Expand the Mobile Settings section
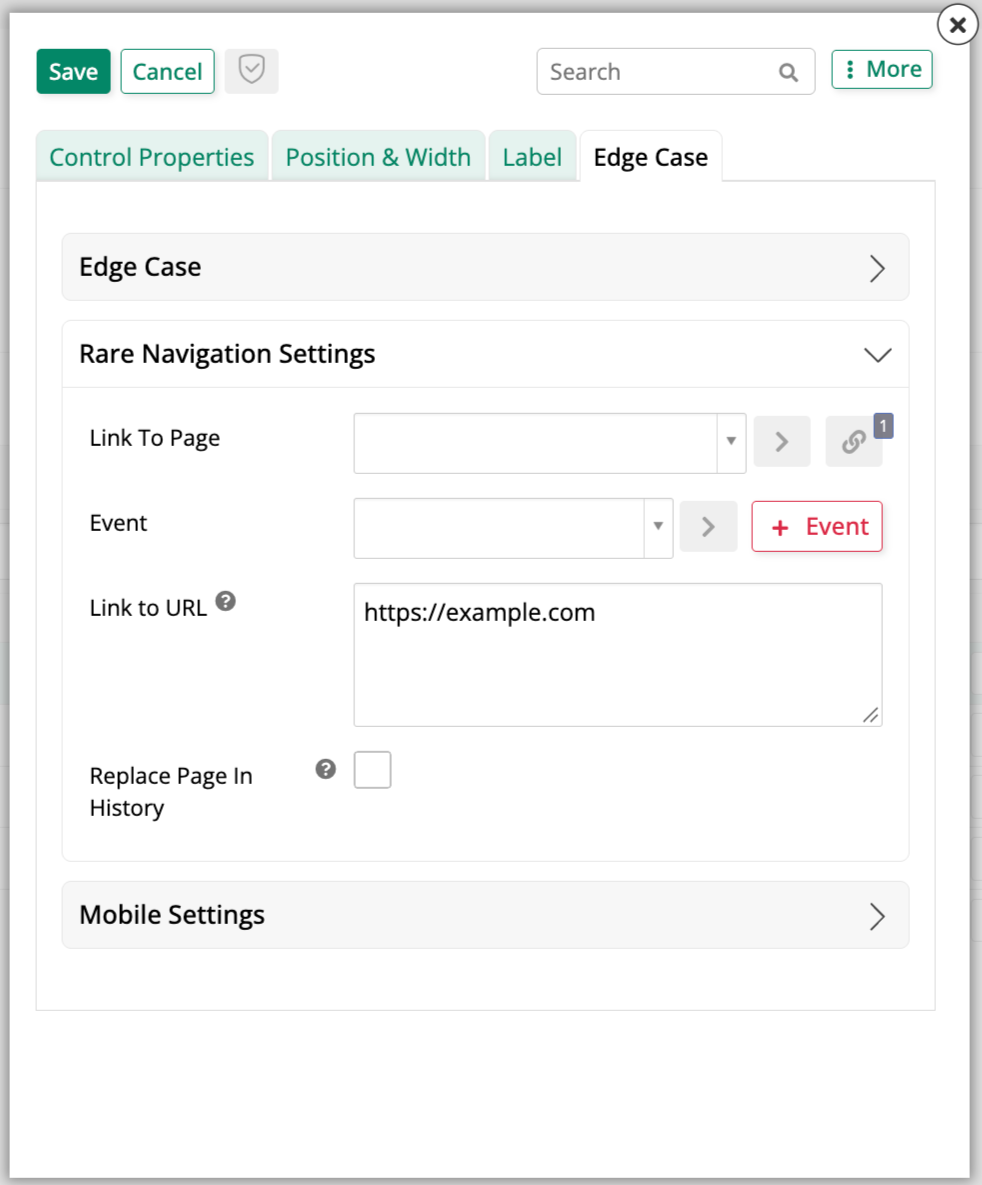Viewport: 982px width, 1185px height. click(485, 915)
